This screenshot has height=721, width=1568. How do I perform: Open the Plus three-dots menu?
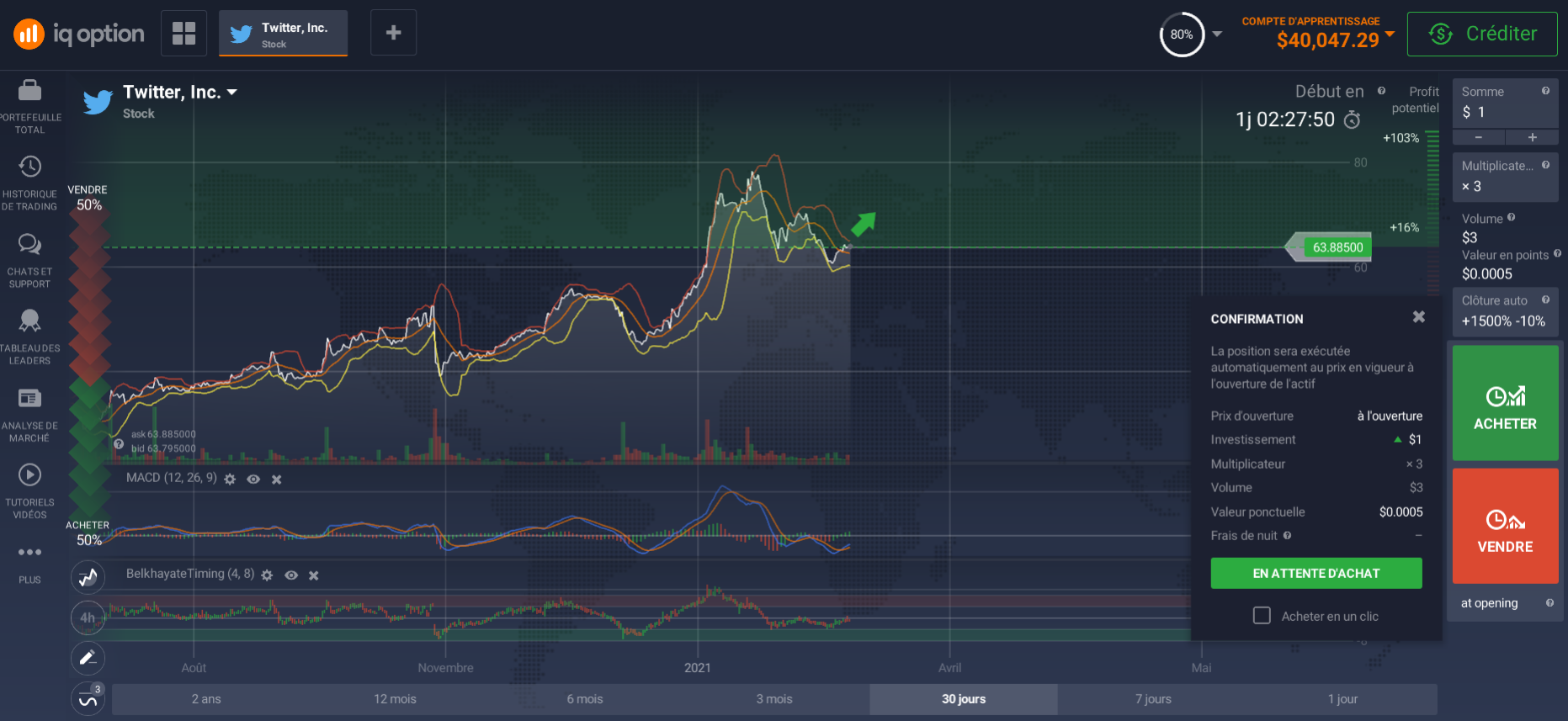coord(30,552)
